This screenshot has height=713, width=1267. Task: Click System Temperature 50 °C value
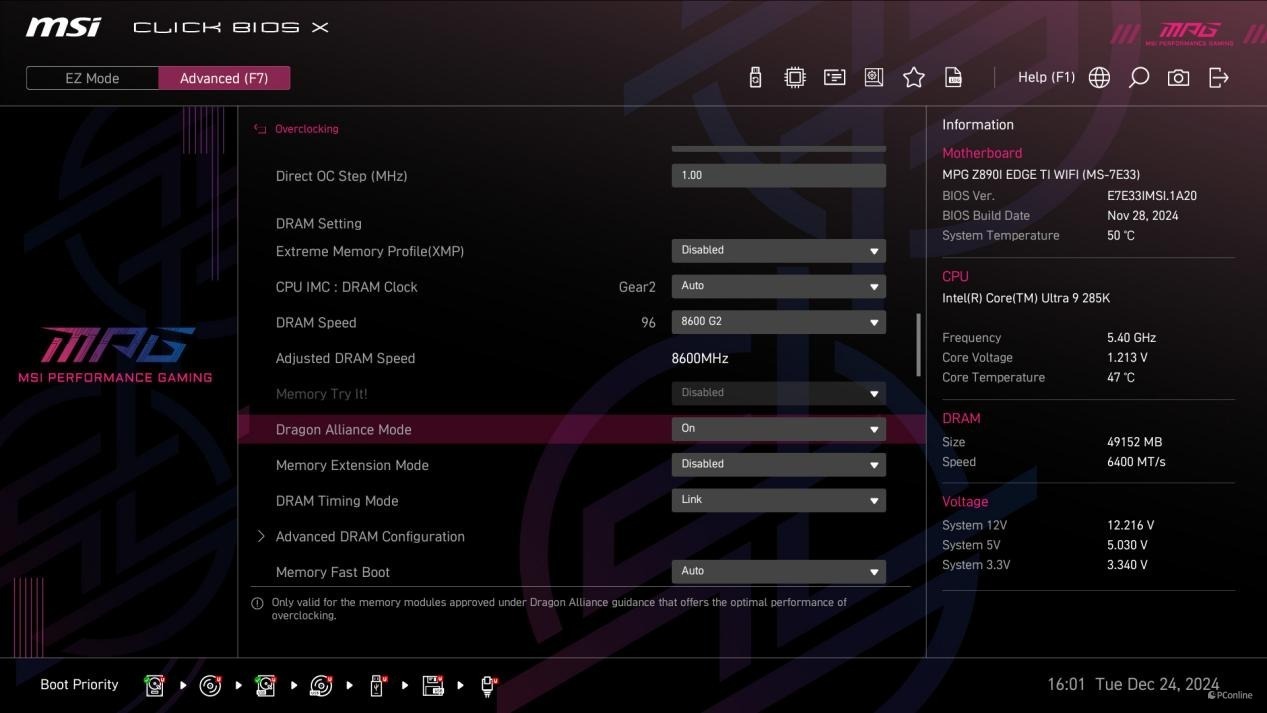tap(1121, 236)
